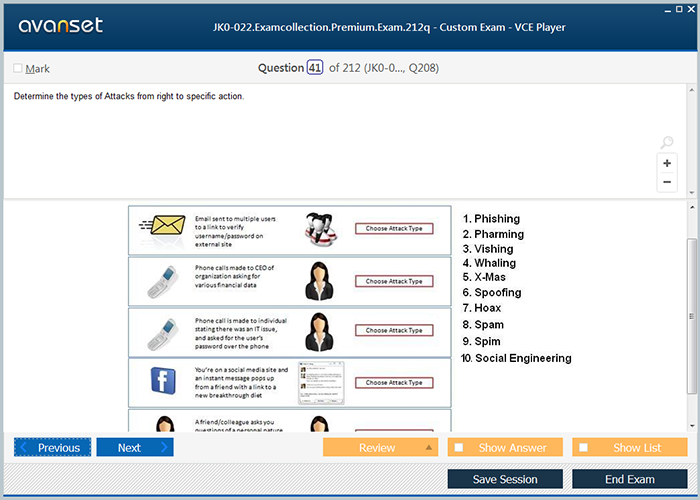Image resolution: width=700 pixels, height=500 pixels.
Task: Open Choose Attack Type for social media row
Action: tap(394, 383)
